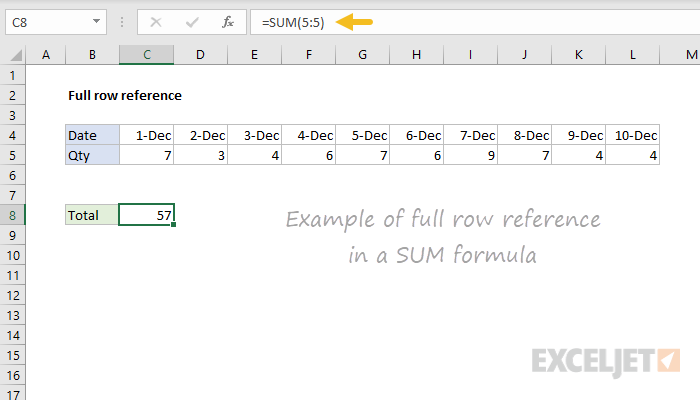The height and width of the screenshot is (400, 700).
Task: Select column H header
Action: click(x=417, y=55)
